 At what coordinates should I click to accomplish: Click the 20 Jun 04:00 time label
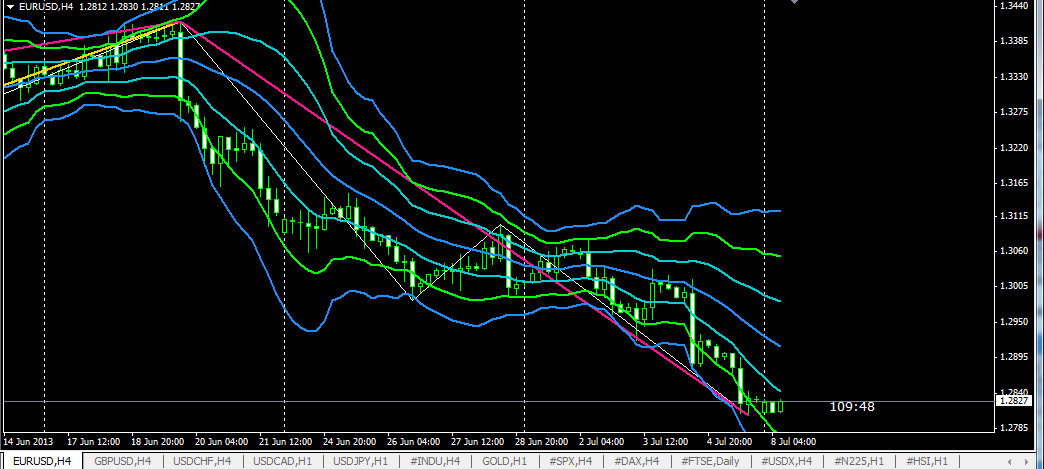coord(222,442)
